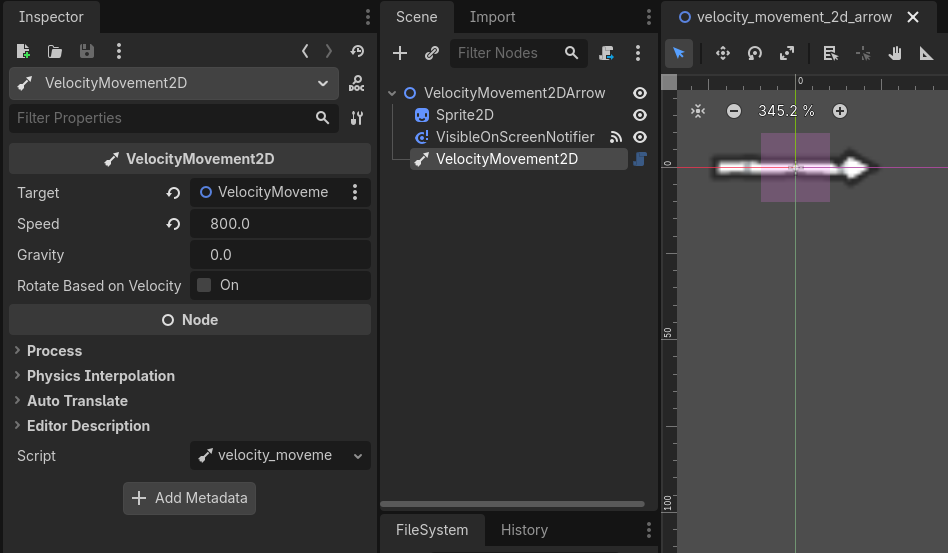Switch to the Inspector tab
Image resolution: width=948 pixels, height=553 pixels.
pos(51,17)
